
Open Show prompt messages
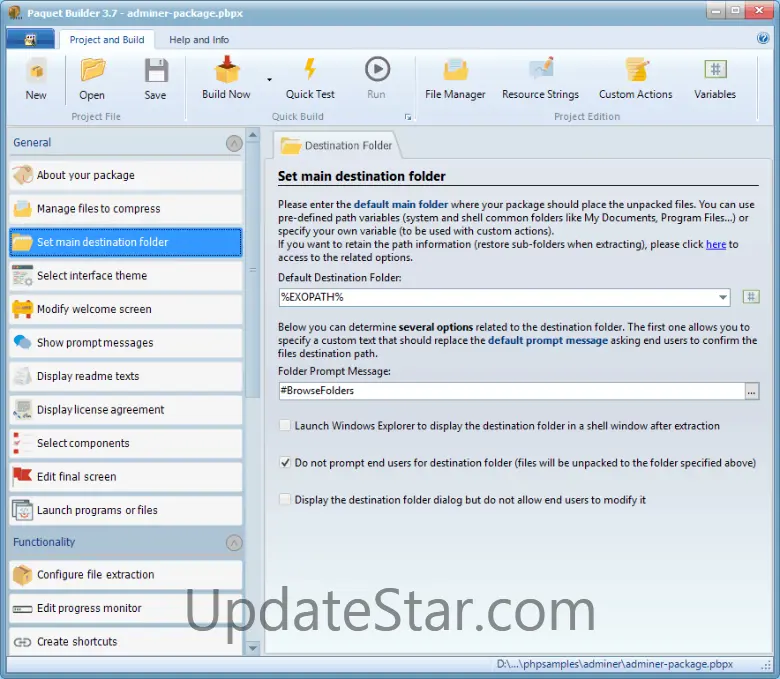point(126,343)
